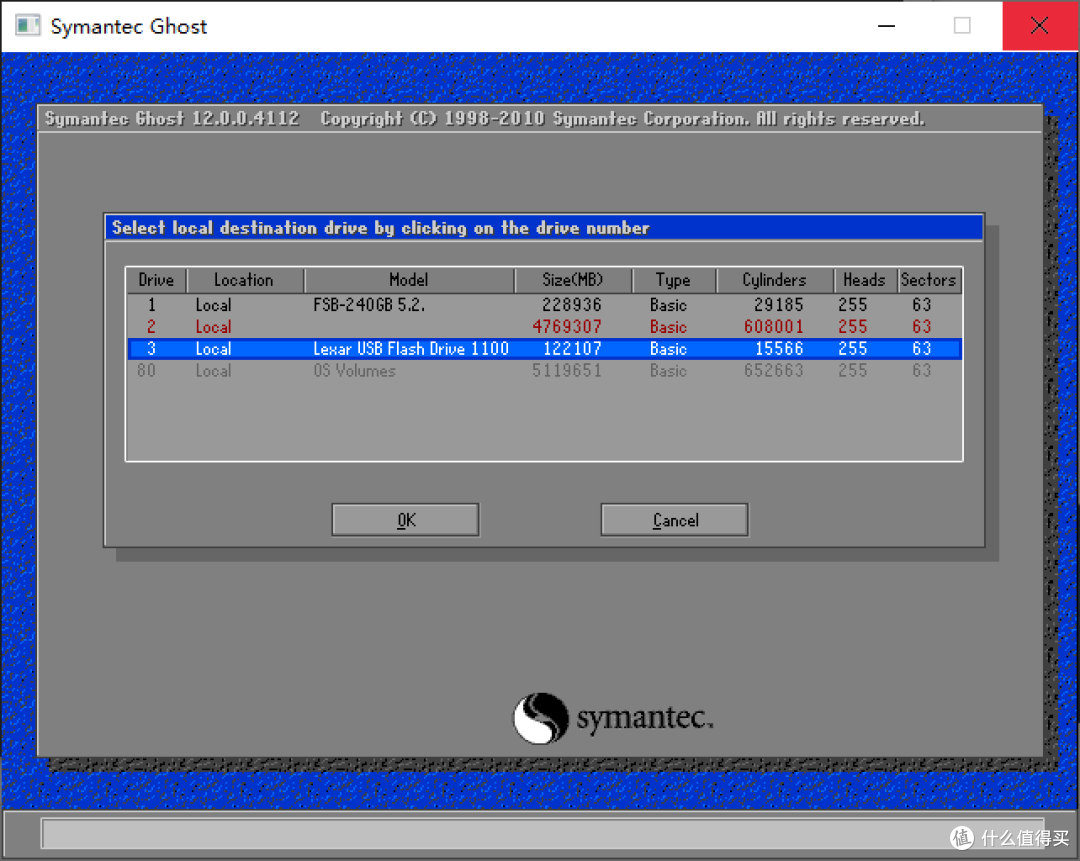Click the Symantec Ghost title bar icon
Screen dimensions: 1080x861
pos(28,26)
